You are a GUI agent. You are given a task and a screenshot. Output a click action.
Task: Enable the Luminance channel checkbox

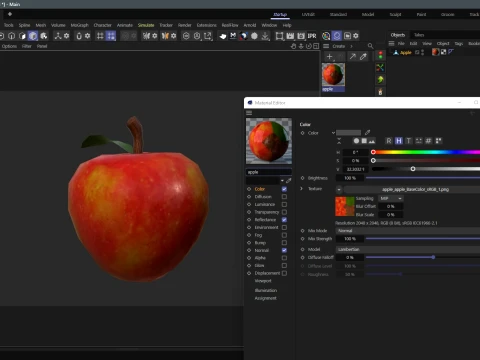[x=284, y=204]
